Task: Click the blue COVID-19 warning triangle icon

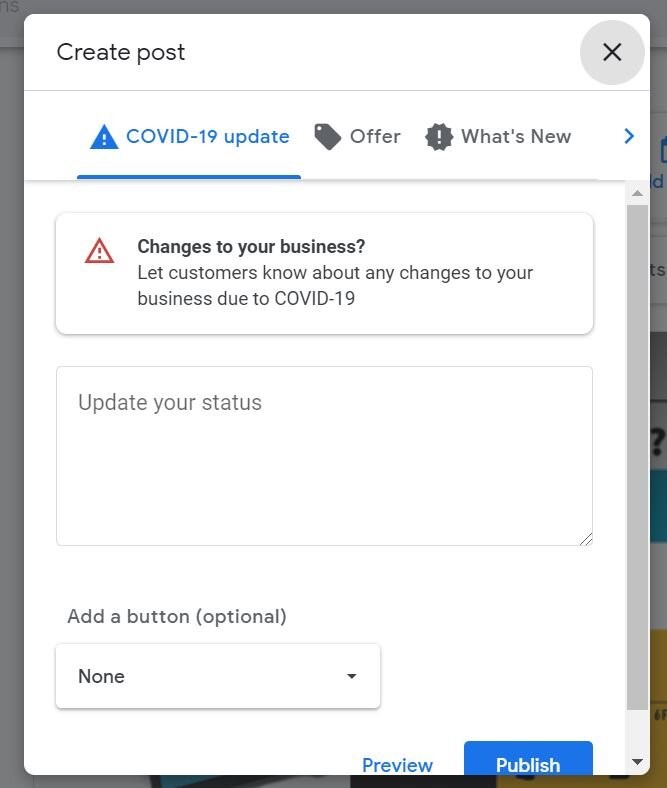Action: [x=104, y=137]
